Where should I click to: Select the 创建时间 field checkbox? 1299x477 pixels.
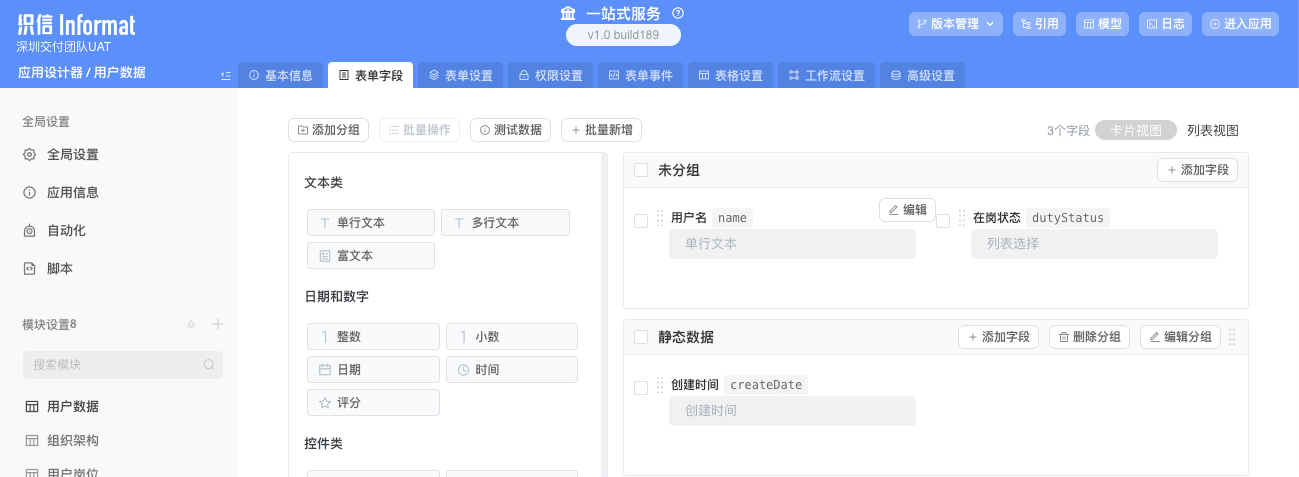641,388
